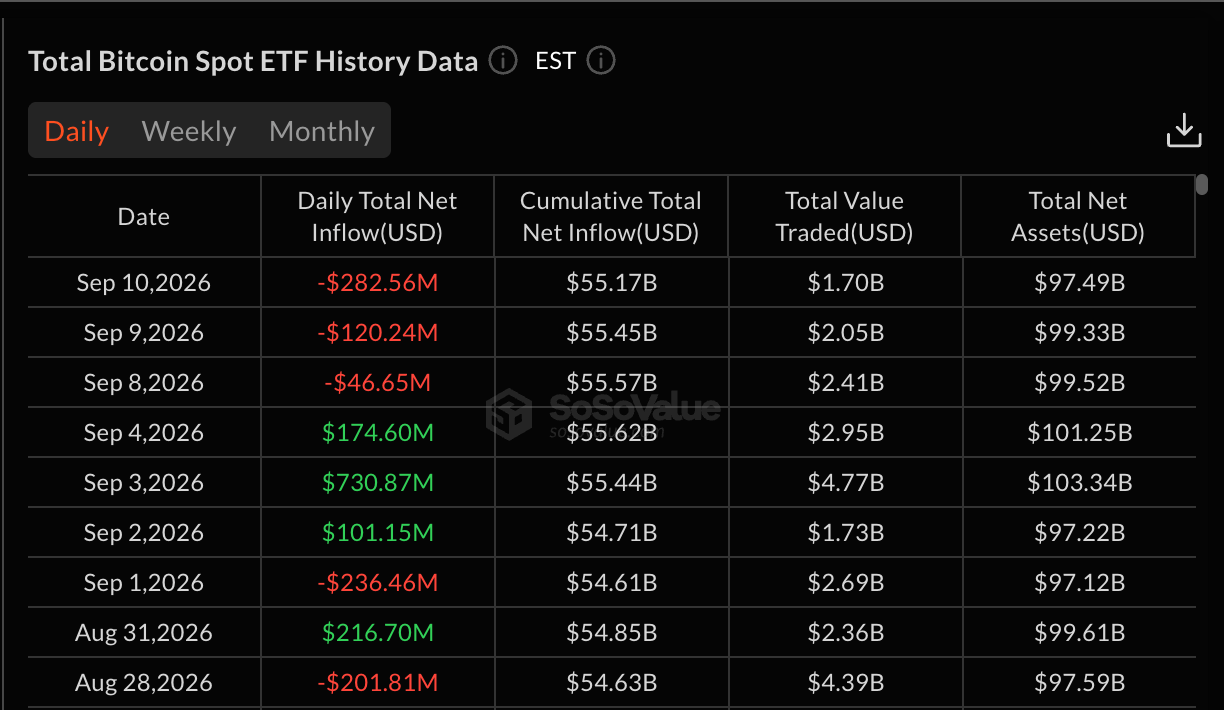Screen dimensions: 1224x710
Task: Click the $4.39B value traded cell
Action: pos(845,683)
